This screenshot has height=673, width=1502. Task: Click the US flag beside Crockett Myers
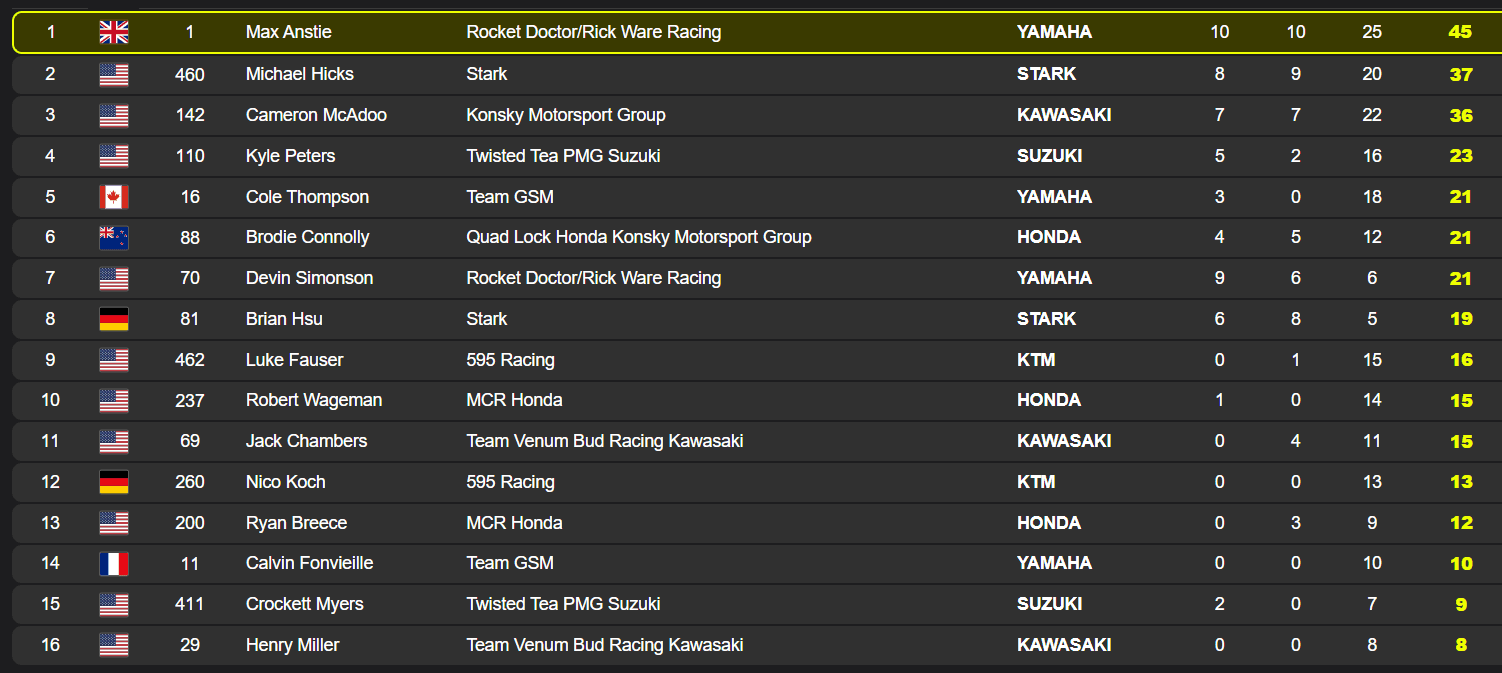click(114, 604)
